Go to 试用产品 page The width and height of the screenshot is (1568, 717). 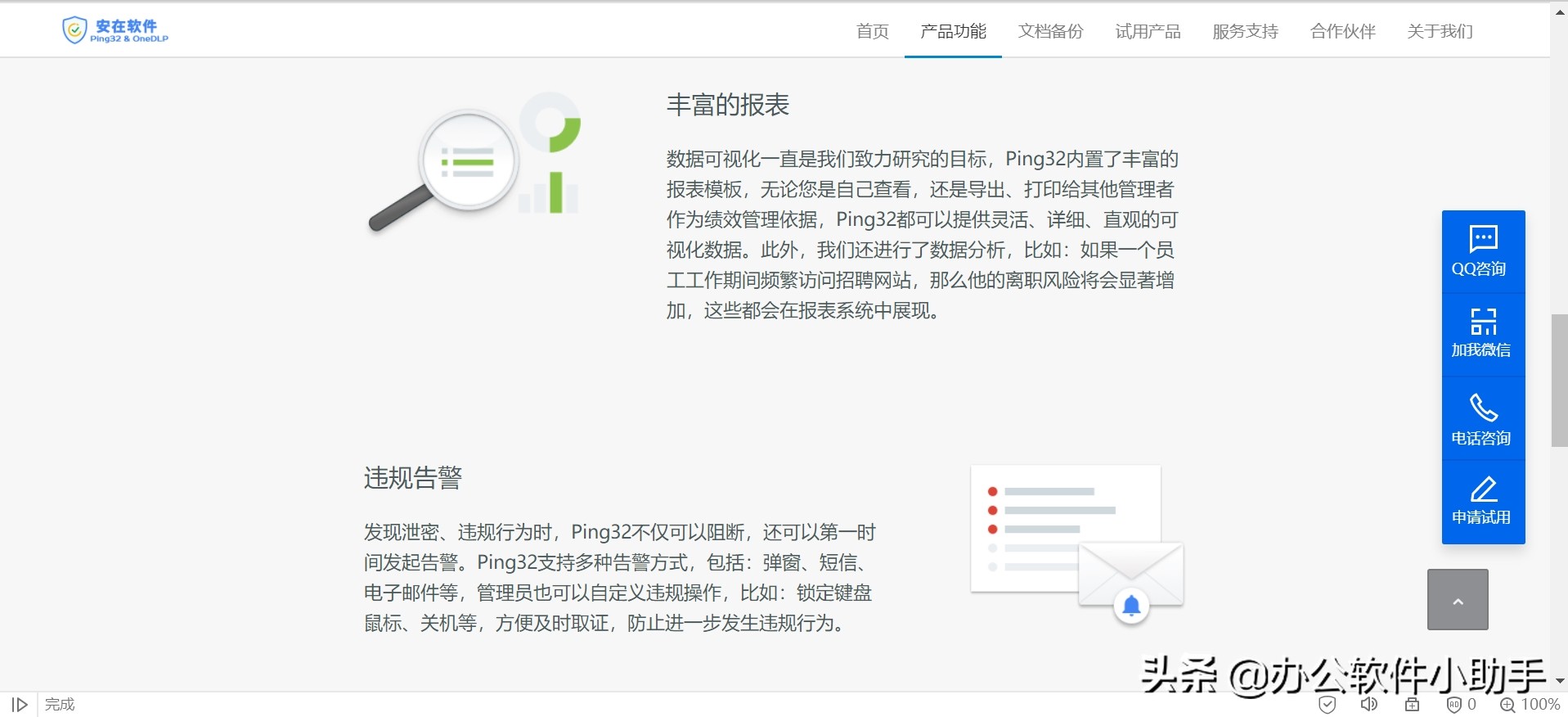(1148, 31)
